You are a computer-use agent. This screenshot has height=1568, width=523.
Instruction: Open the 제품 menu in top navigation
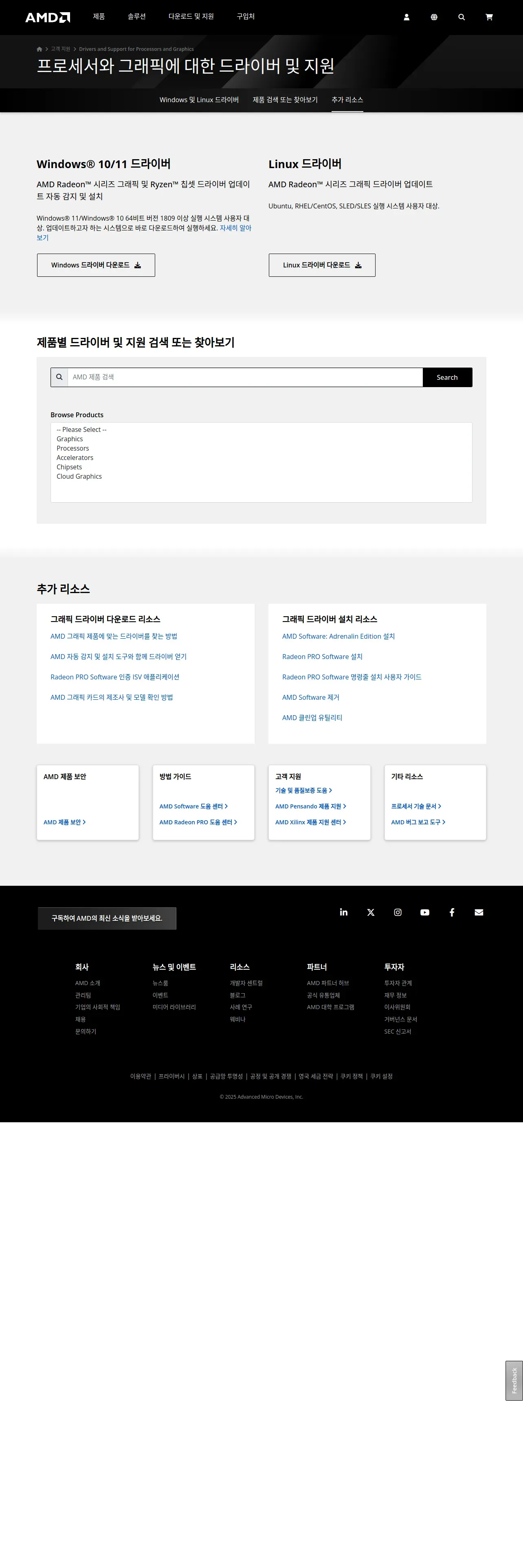coord(99,16)
